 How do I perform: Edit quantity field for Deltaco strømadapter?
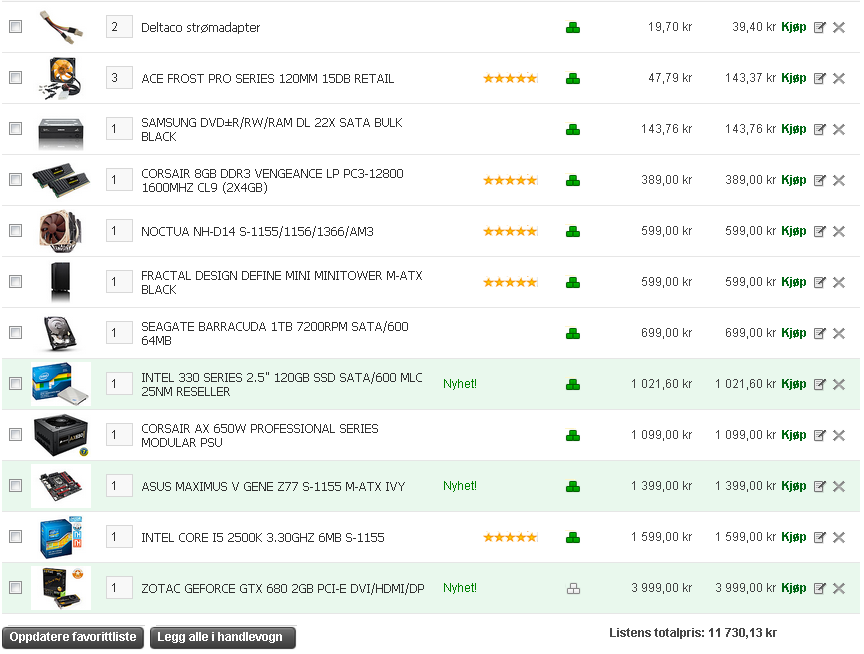coord(119,27)
